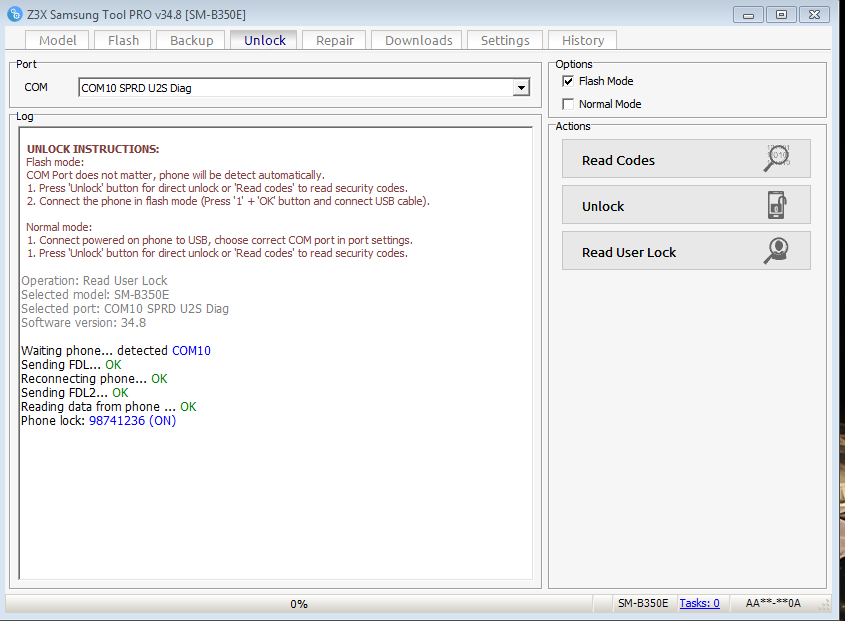Image resolution: width=845 pixels, height=621 pixels.
Task: Click the Unlock action button label
Action: pyautogui.click(x=603, y=206)
